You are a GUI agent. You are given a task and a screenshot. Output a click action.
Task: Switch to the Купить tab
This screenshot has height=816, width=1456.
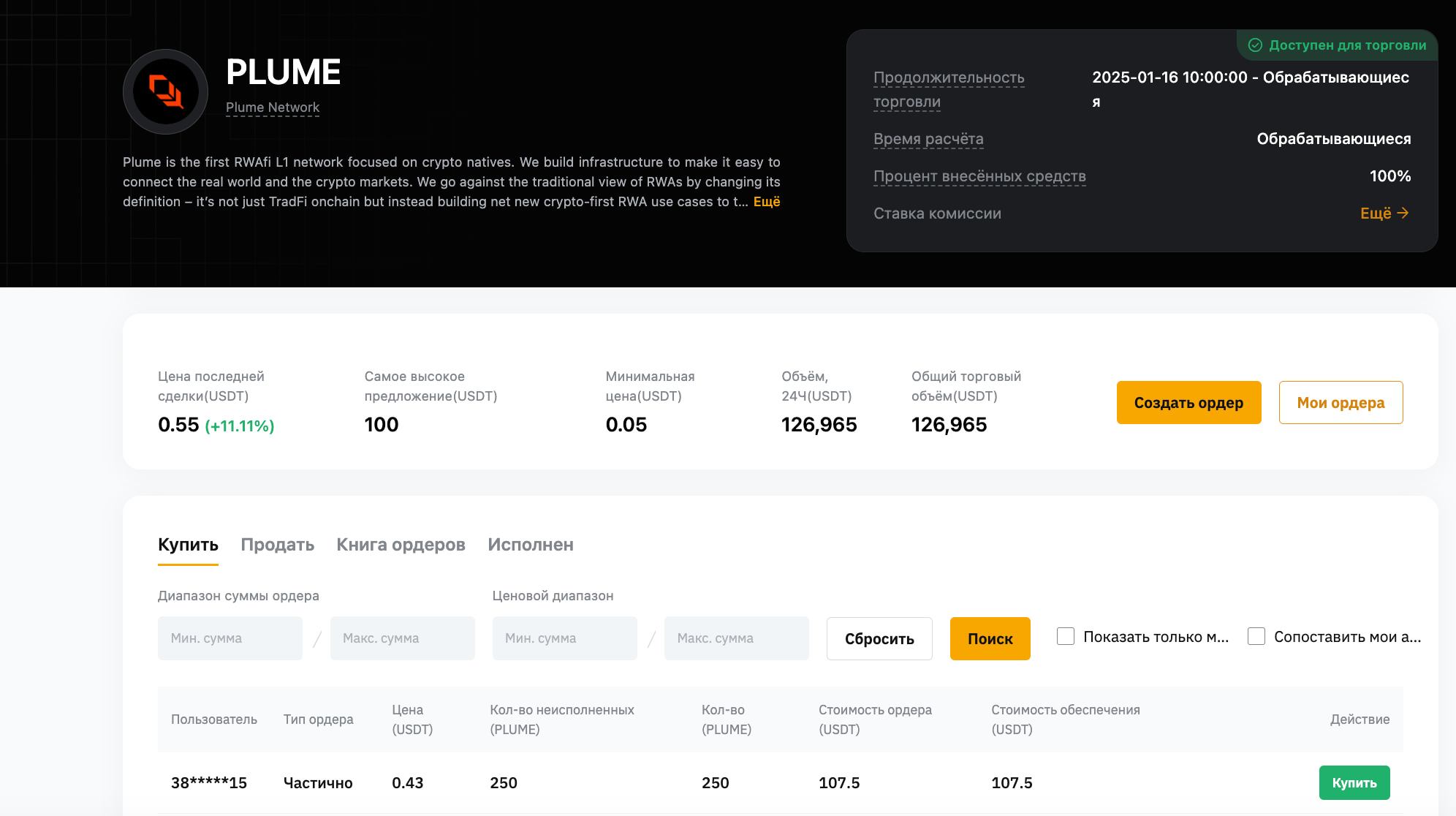[188, 545]
